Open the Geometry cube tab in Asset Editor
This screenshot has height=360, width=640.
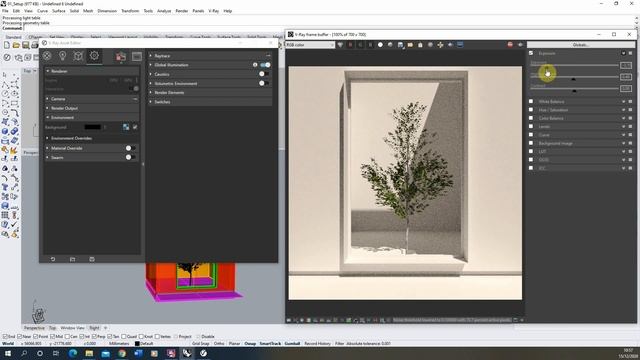(x=78, y=56)
